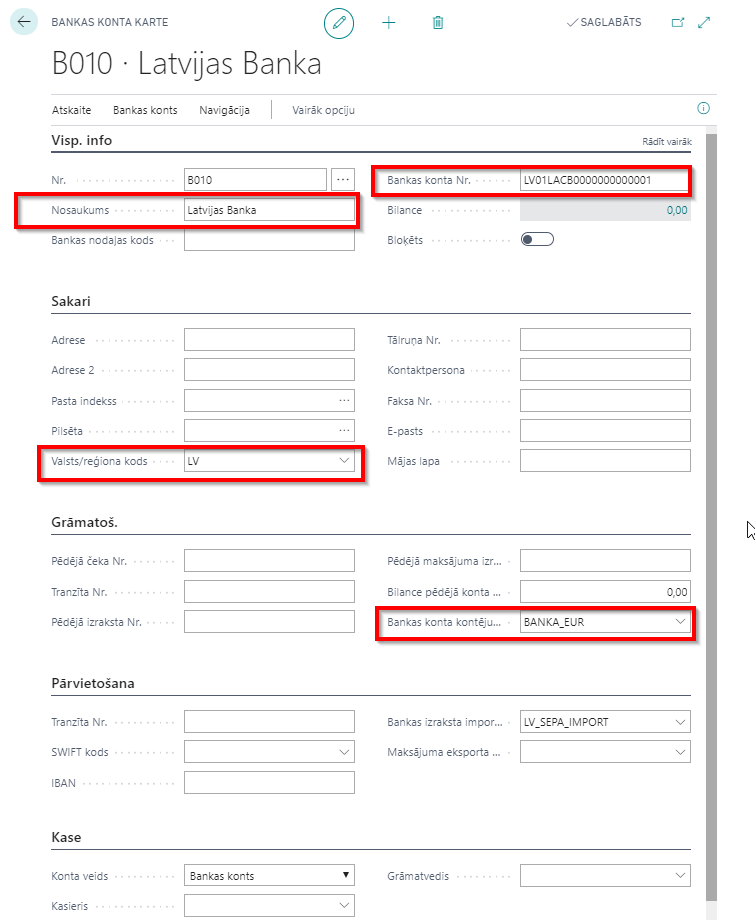
Task: Open card in new window icon
Action: coord(678,22)
